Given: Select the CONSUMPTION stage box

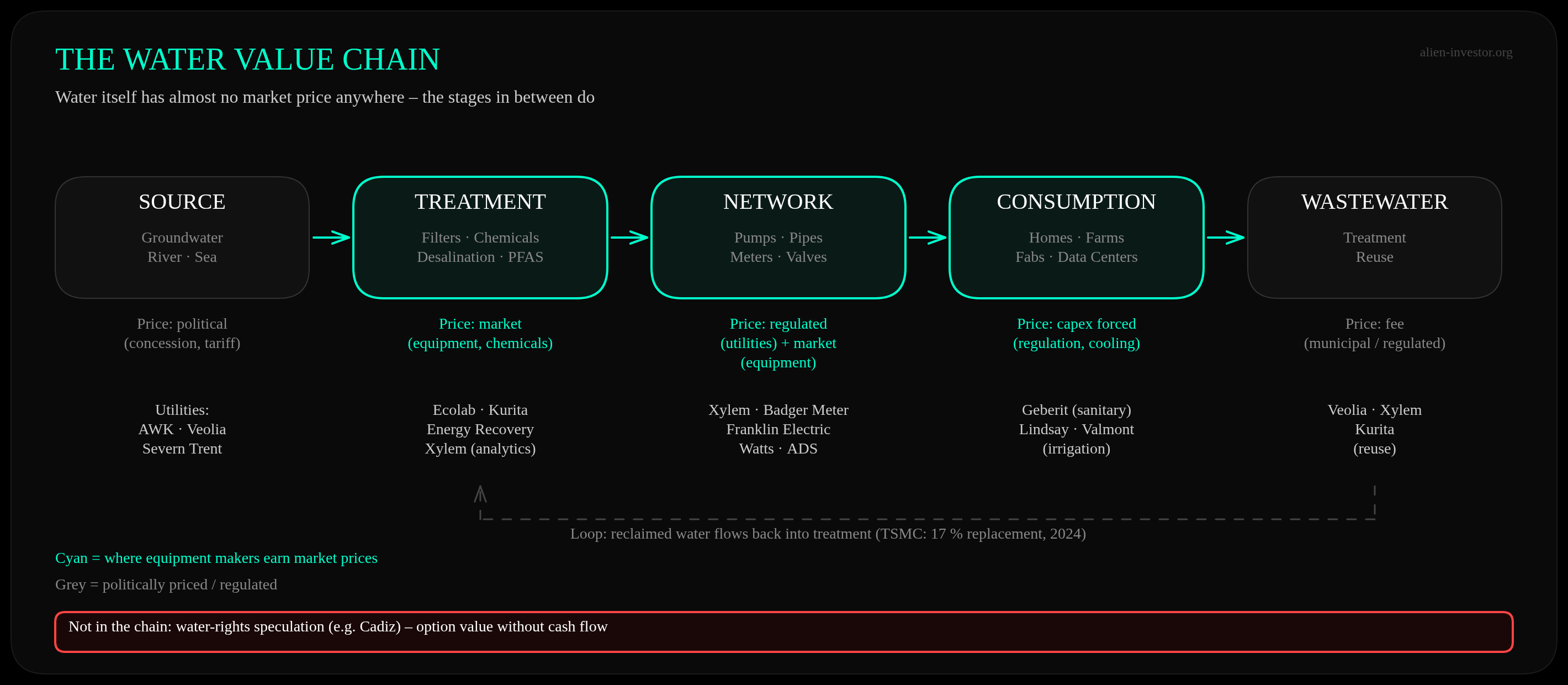Looking at the screenshot, I should 1076,238.
